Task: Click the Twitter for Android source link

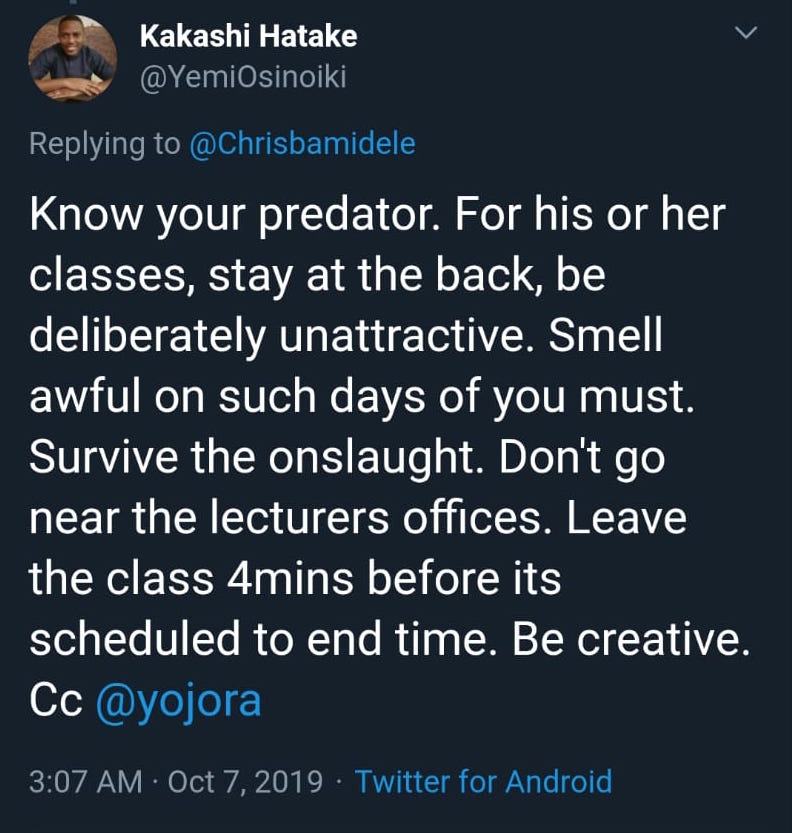Action: pyautogui.click(x=483, y=781)
